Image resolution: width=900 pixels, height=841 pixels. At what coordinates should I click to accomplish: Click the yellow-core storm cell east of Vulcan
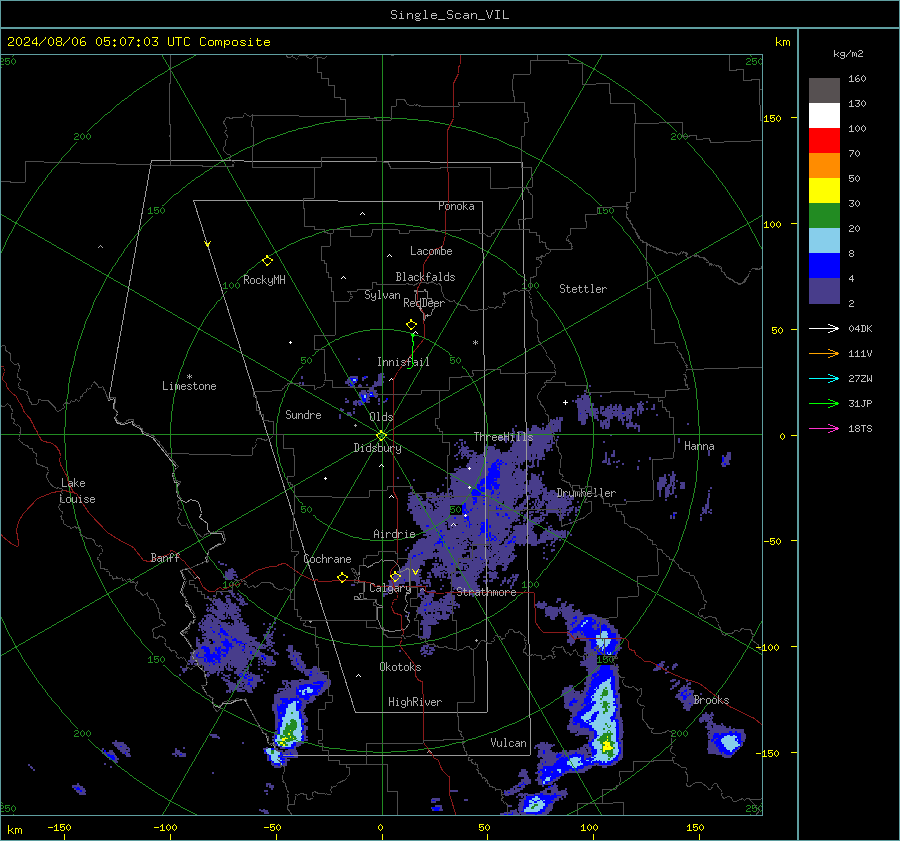pos(606,746)
